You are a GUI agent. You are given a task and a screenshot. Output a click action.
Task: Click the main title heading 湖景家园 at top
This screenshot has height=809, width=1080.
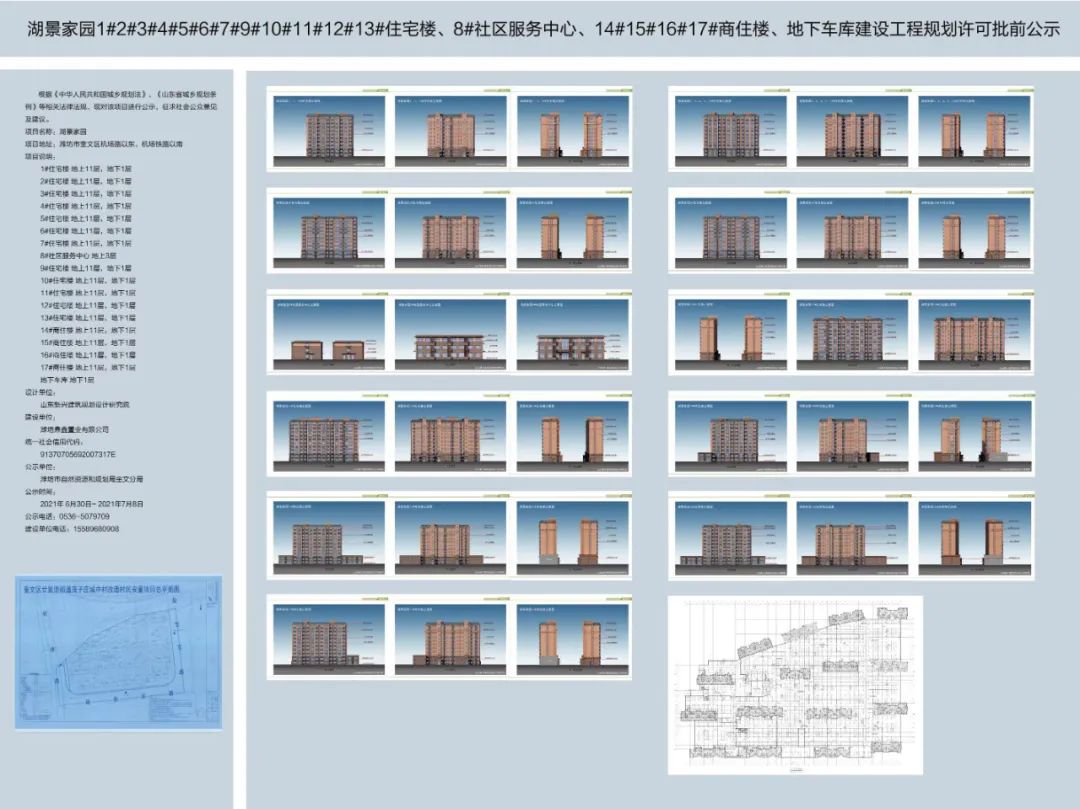tap(540, 30)
